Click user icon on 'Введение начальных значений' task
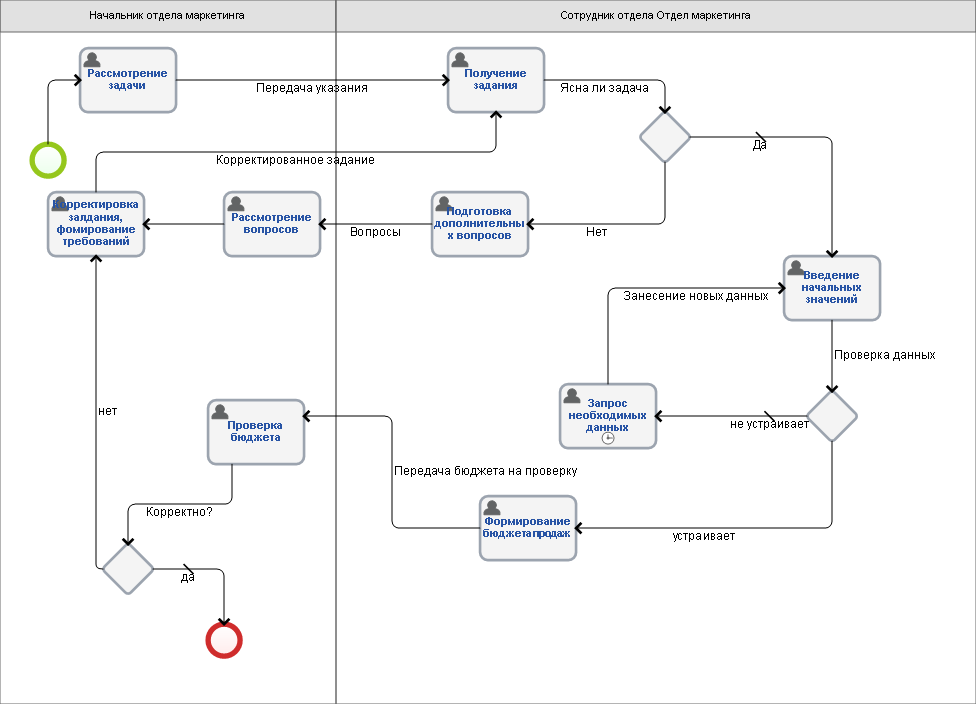 tap(795, 268)
